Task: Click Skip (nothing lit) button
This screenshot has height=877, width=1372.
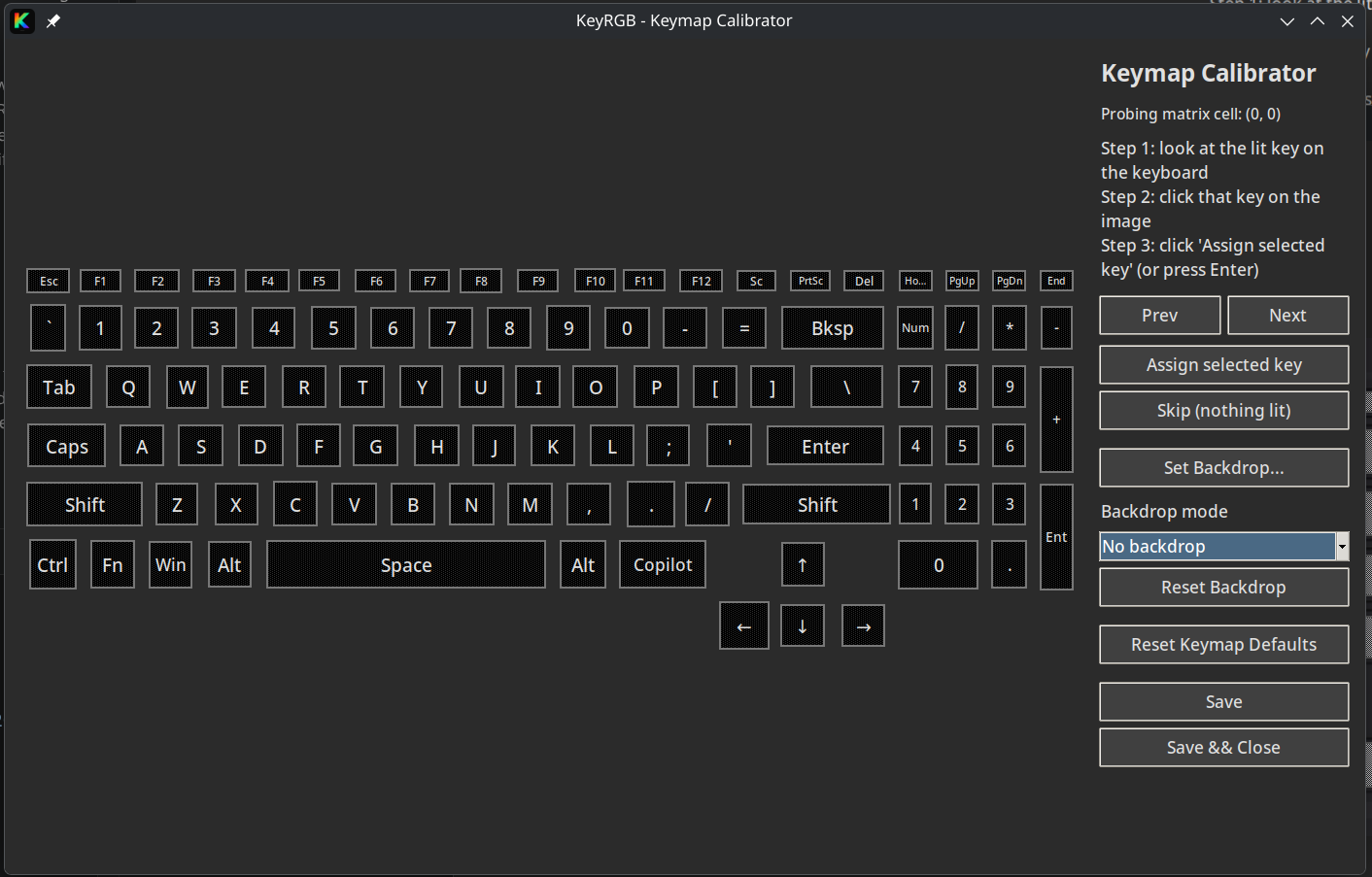Action: tap(1224, 411)
